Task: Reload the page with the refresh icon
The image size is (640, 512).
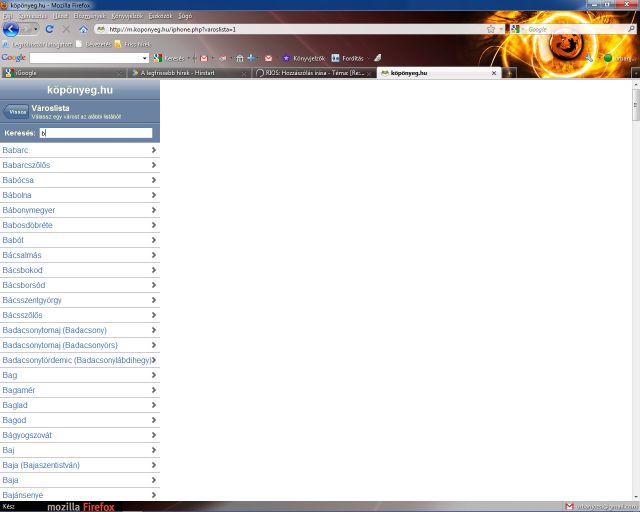Action: tap(49, 29)
